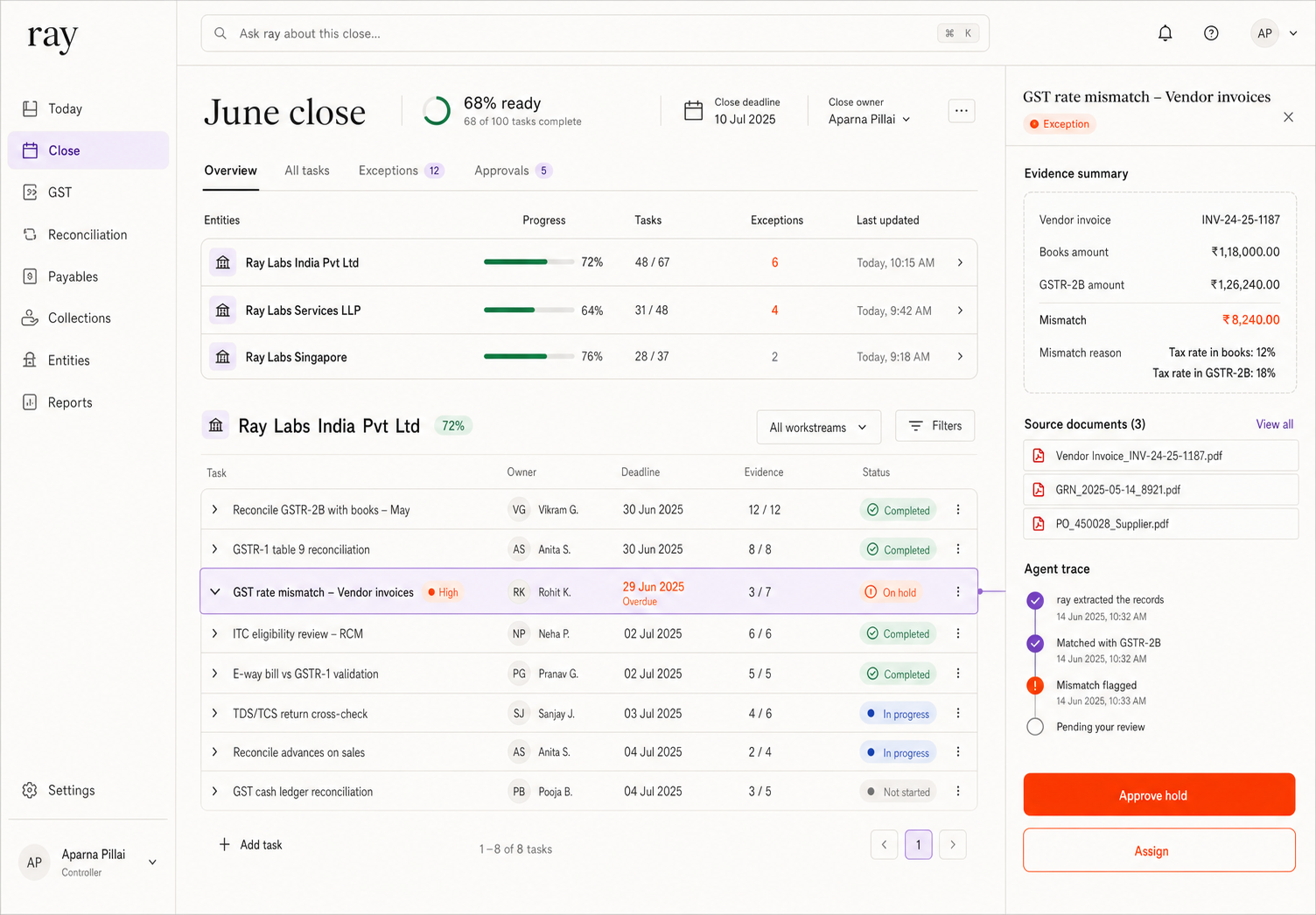This screenshot has width=1316, height=915.
Task: Open the notifications bell
Action: coord(1165,33)
